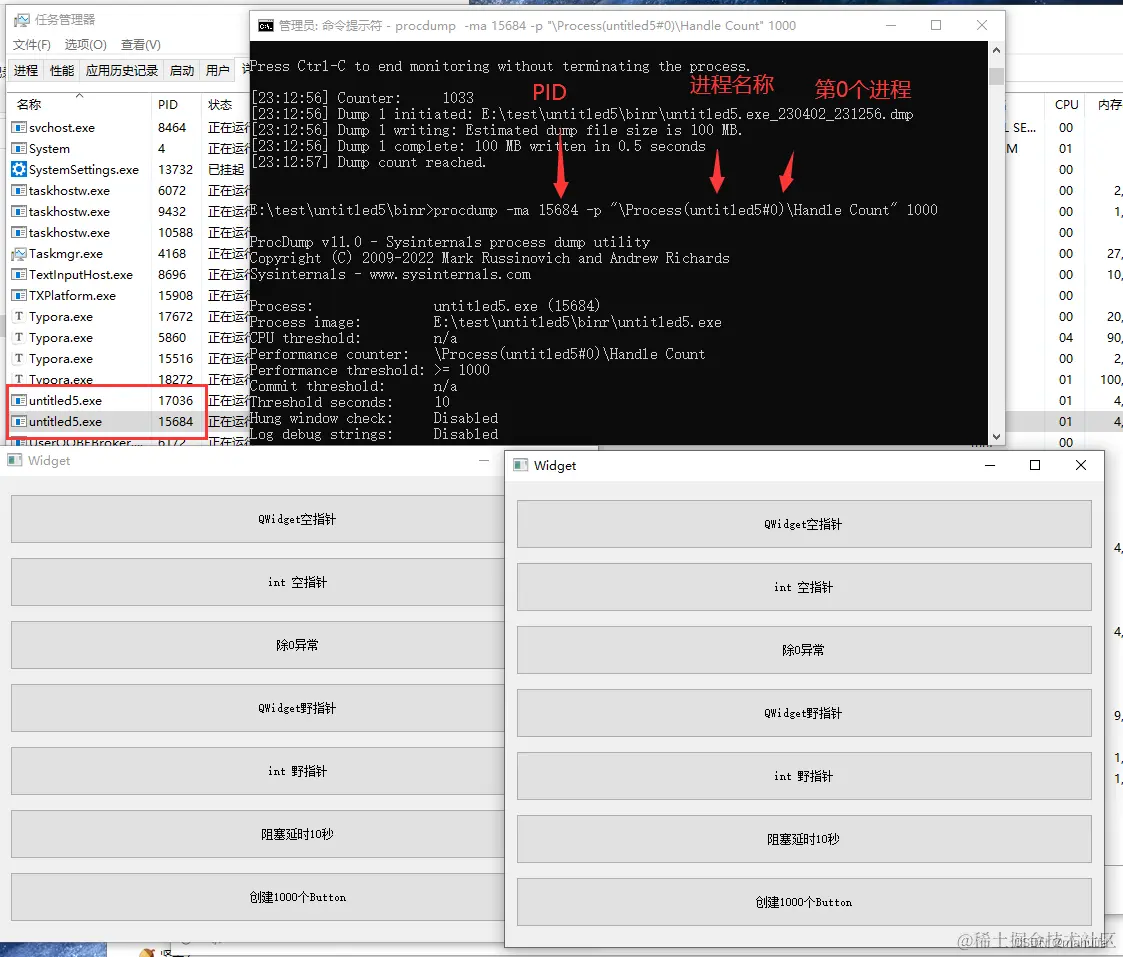Switch to the 应用历史记录 tab
This screenshot has width=1123, height=957.
[122, 70]
